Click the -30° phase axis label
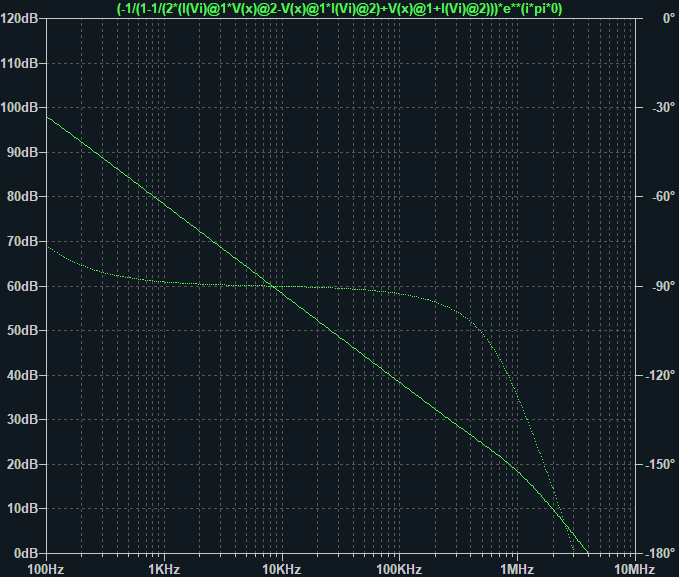Screen dimensions: 679x577 [x=663, y=107]
